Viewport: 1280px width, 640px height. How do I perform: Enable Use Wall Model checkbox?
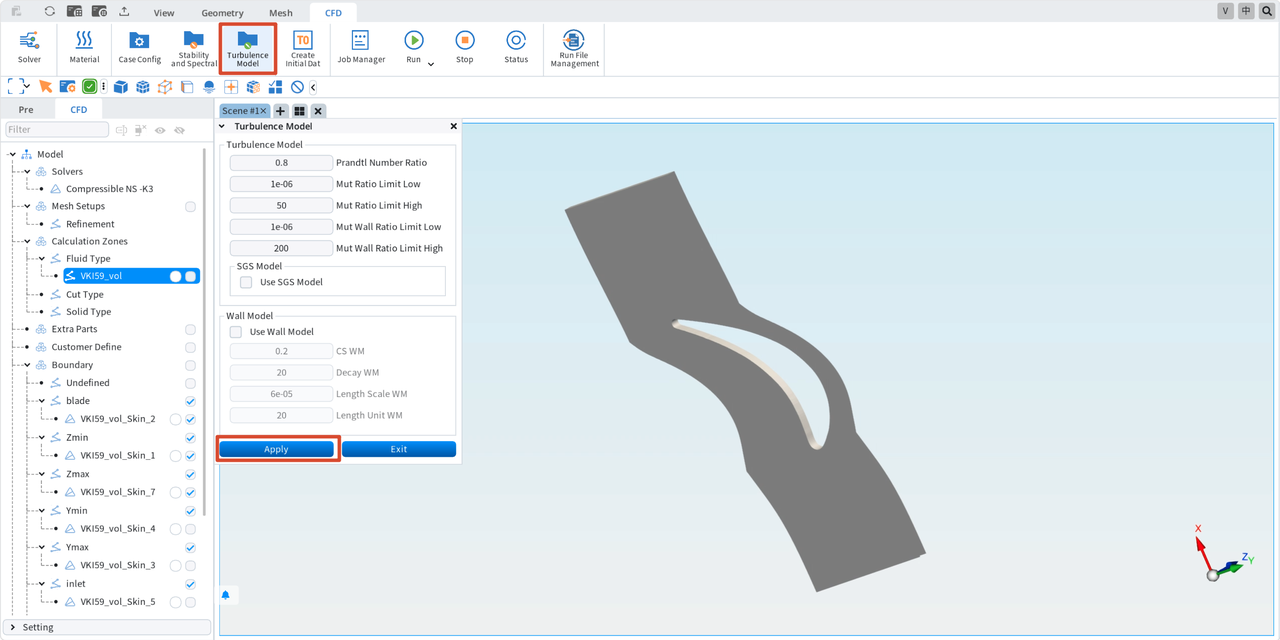(x=236, y=332)
